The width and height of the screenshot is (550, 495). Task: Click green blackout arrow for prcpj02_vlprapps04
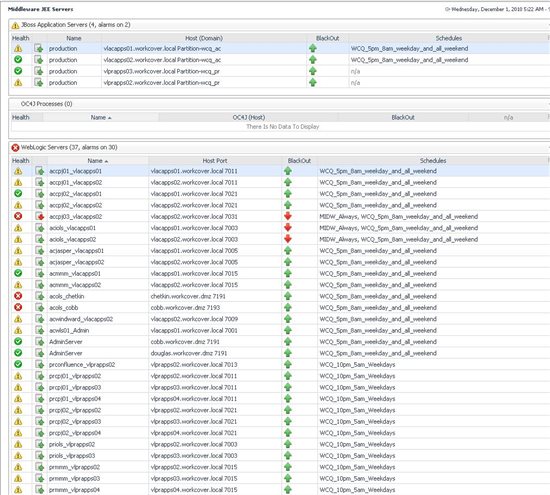click(x=288, y=433)
